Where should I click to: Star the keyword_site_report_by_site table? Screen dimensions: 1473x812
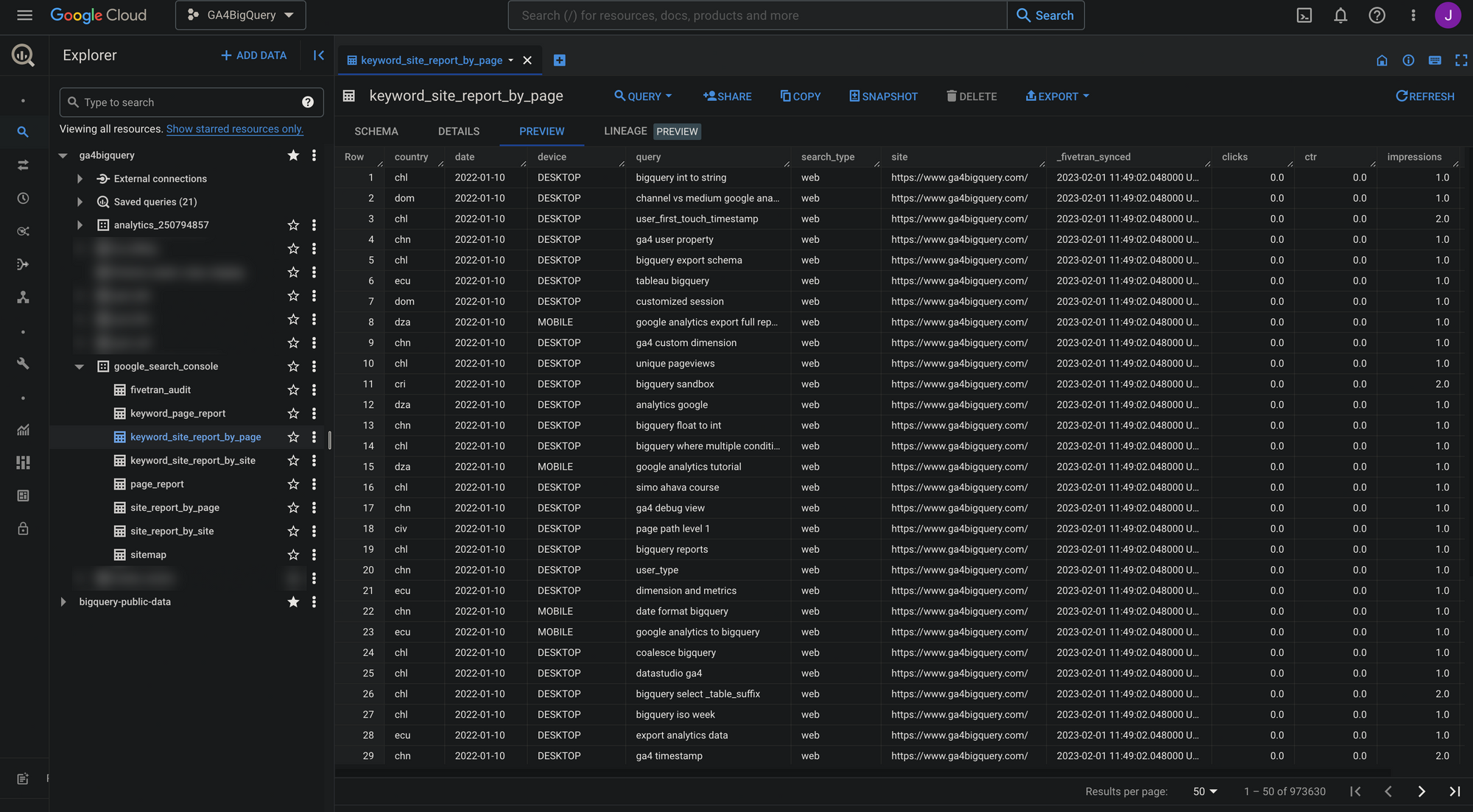[293, 461]
